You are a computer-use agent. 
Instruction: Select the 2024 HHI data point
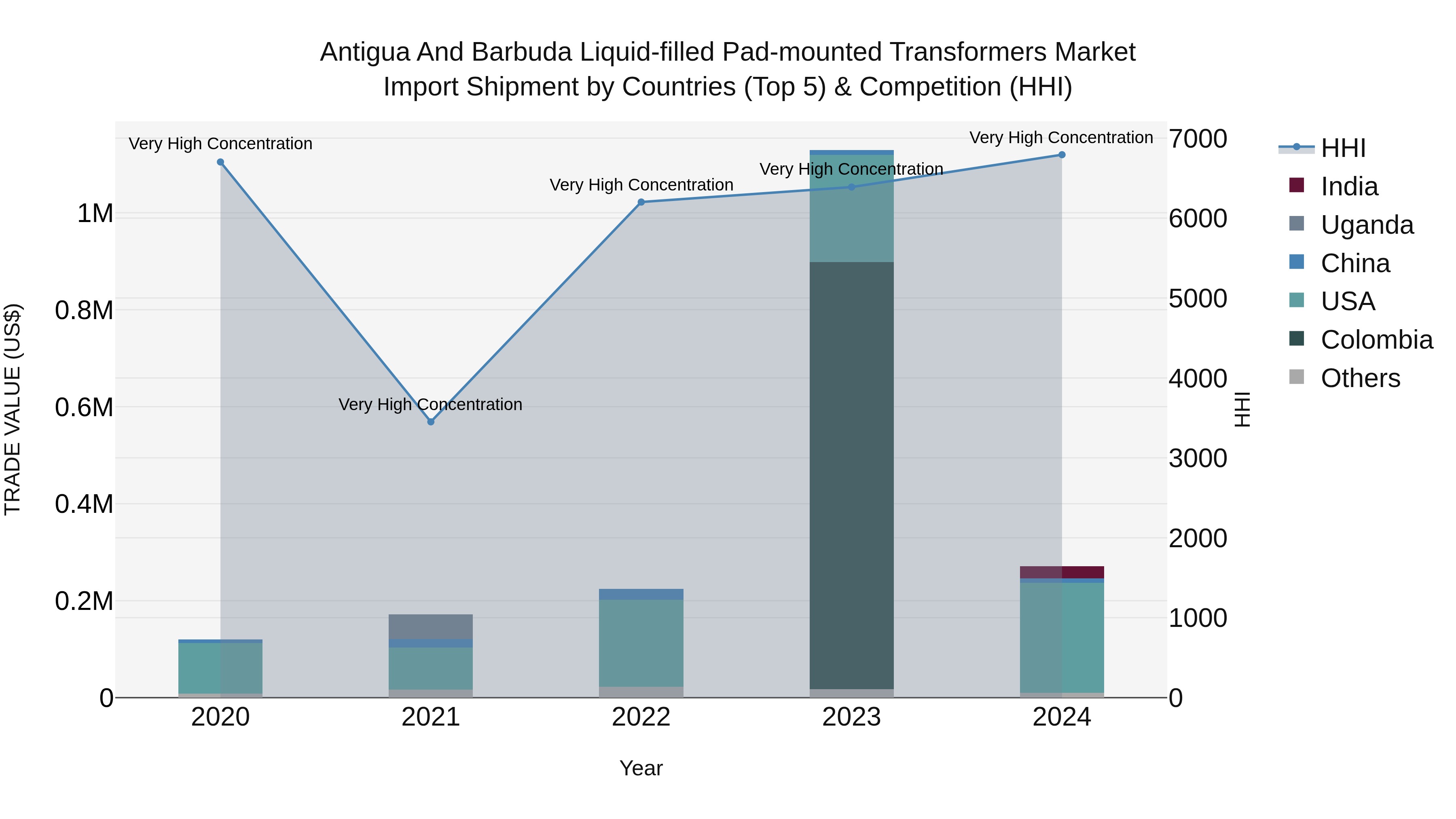coord(1062,155)
